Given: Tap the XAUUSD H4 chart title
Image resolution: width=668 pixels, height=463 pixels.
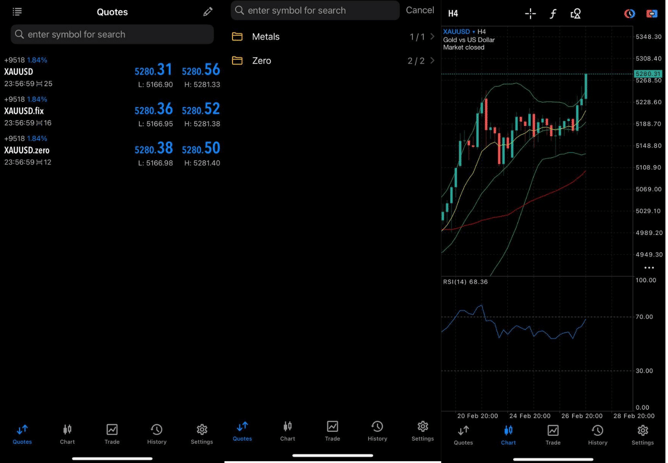Looking at the screenshot, I should pos(464,32).
